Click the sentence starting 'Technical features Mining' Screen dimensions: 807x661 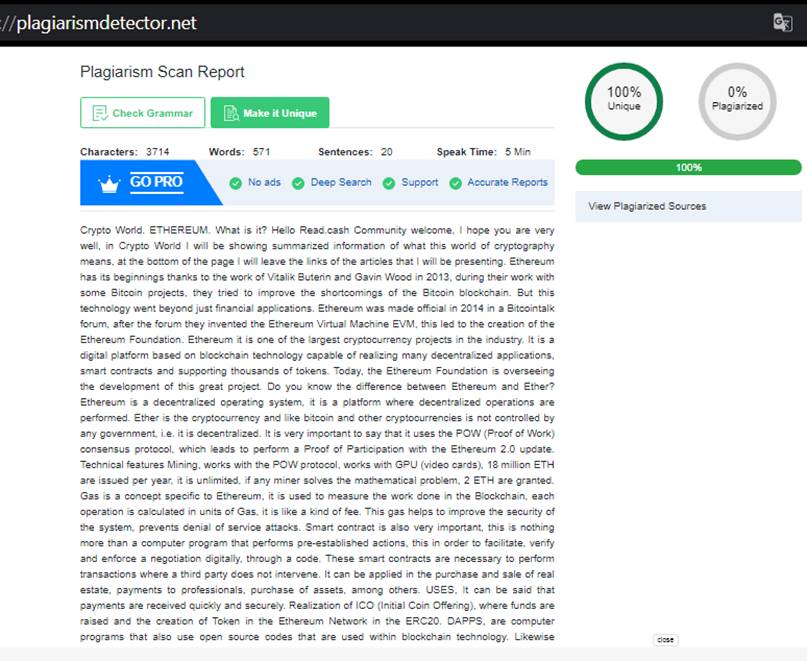coord(317,472)
